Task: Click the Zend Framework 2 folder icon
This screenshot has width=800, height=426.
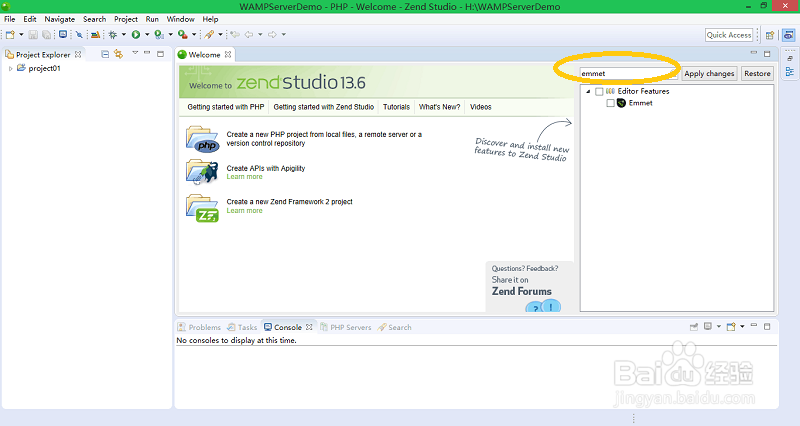Action: pyautogui.click(x=202, y=208)
